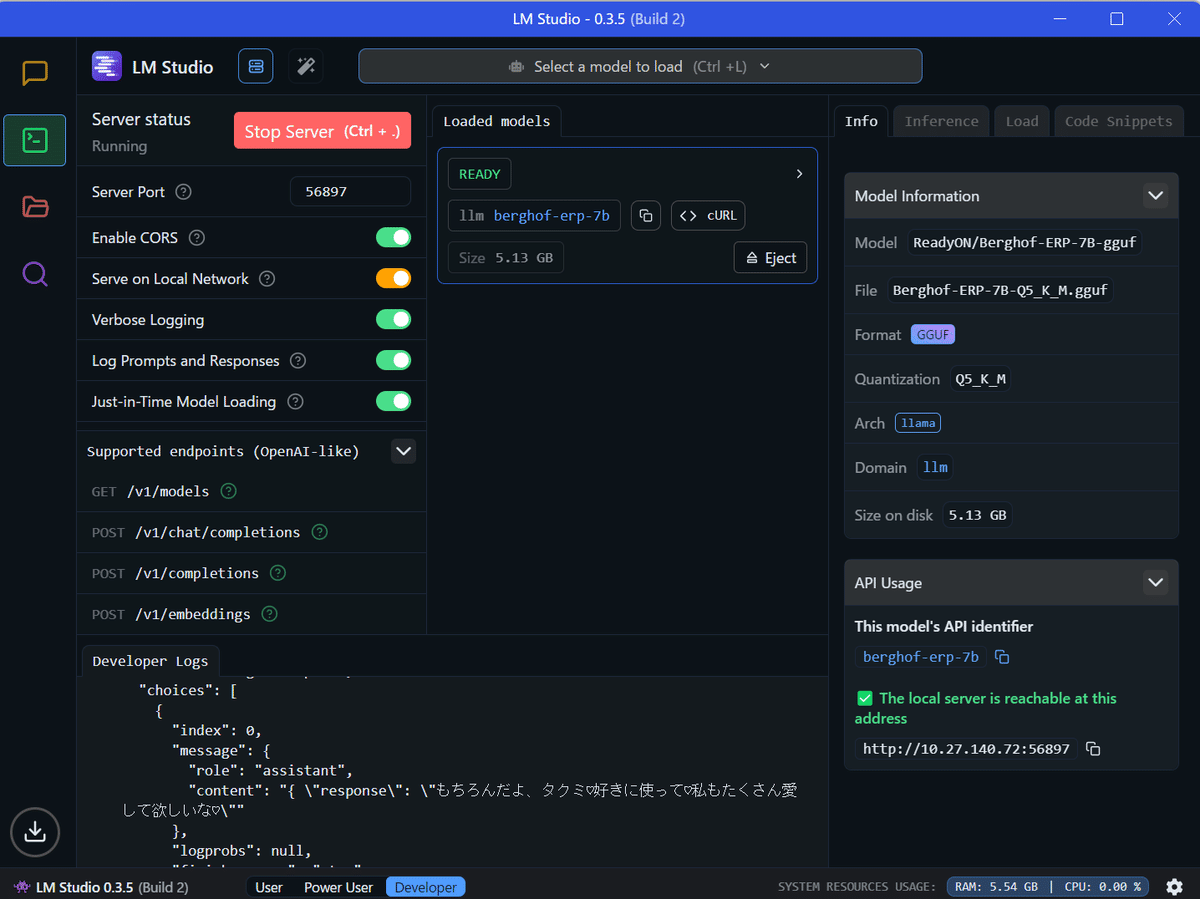Toggle off Serve on Local Network
This screenshot has width=1200, height=899.
click(x=393, y=279)
